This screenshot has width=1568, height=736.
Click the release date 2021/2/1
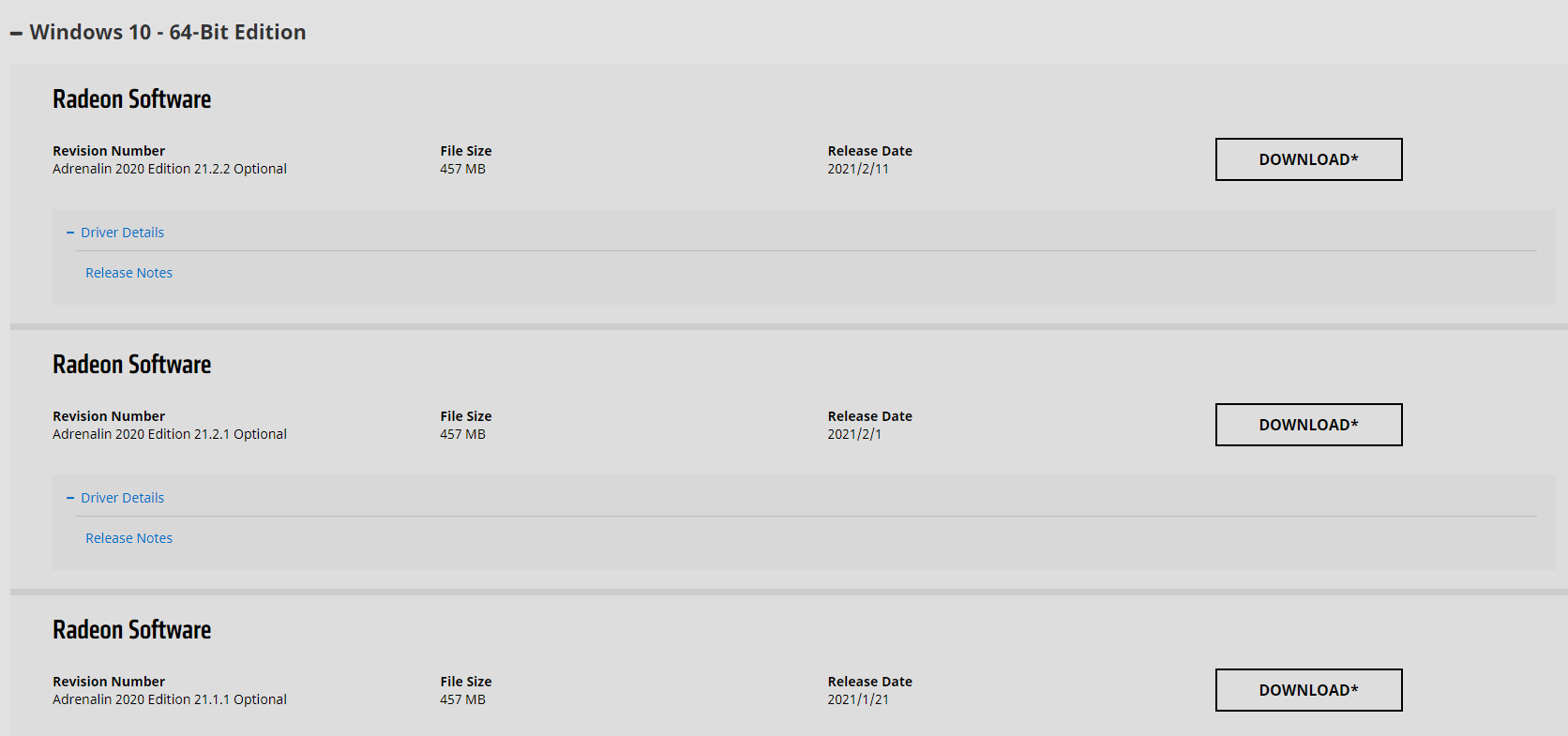[853, 434]
